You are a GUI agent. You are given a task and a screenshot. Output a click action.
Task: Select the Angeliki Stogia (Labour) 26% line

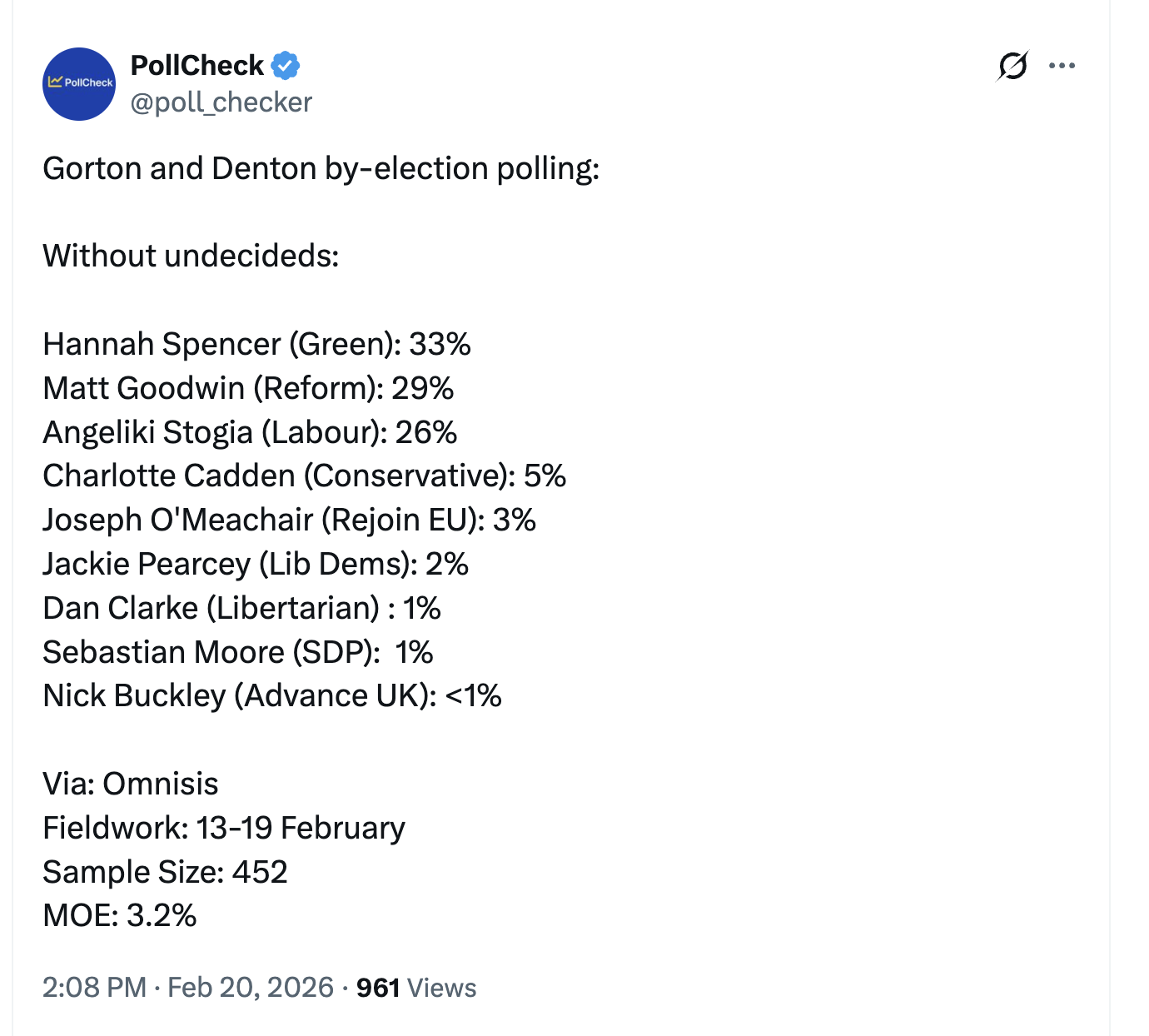coord(250,432)
